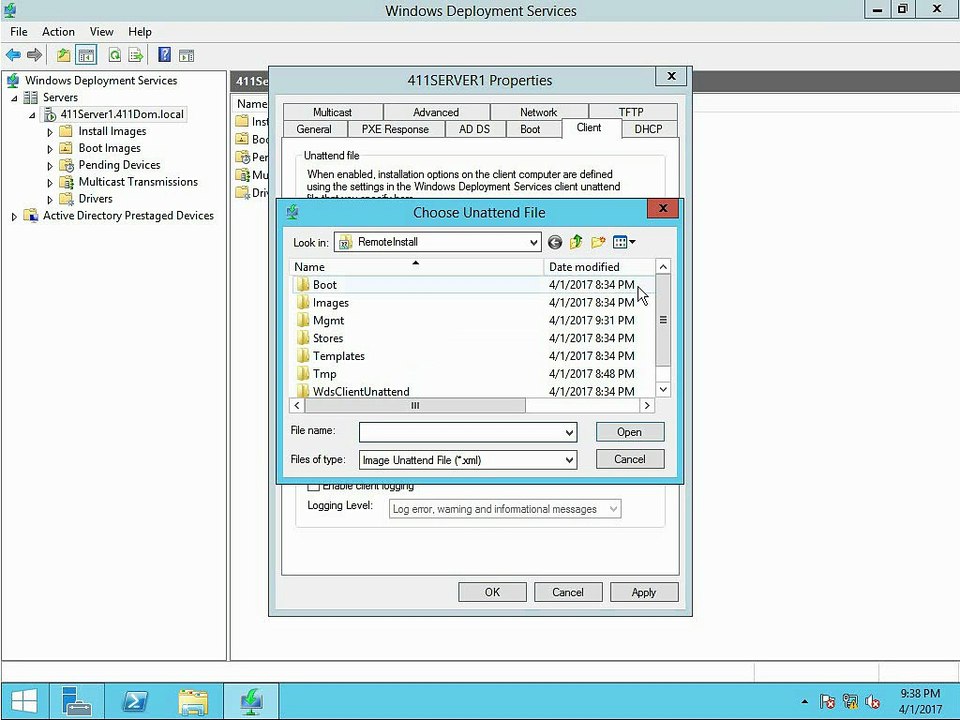Image resolution: width=960 pixels, height=720 pixels.
Task: Click the vertical scrollbar up arrow in file list
Action: 663,266
